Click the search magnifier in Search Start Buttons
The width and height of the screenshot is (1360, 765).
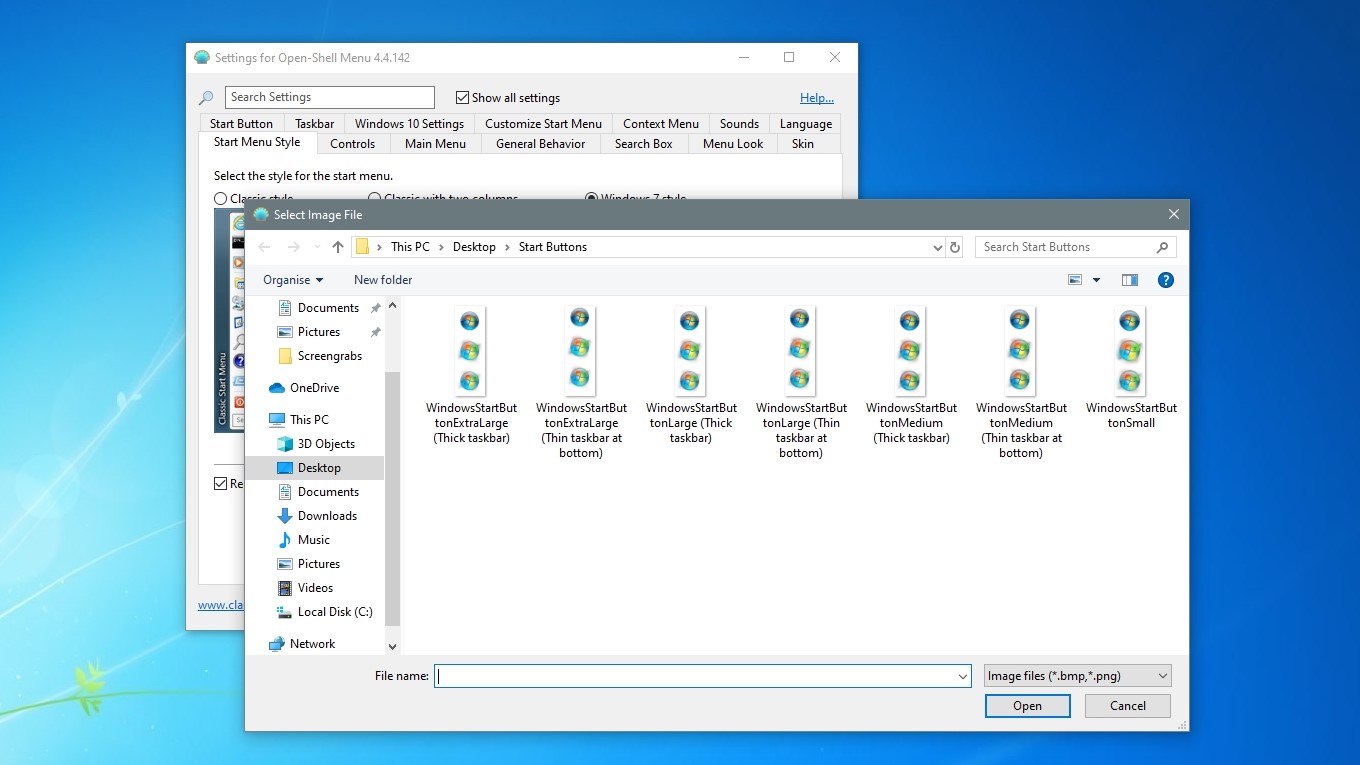[1162, 247]
